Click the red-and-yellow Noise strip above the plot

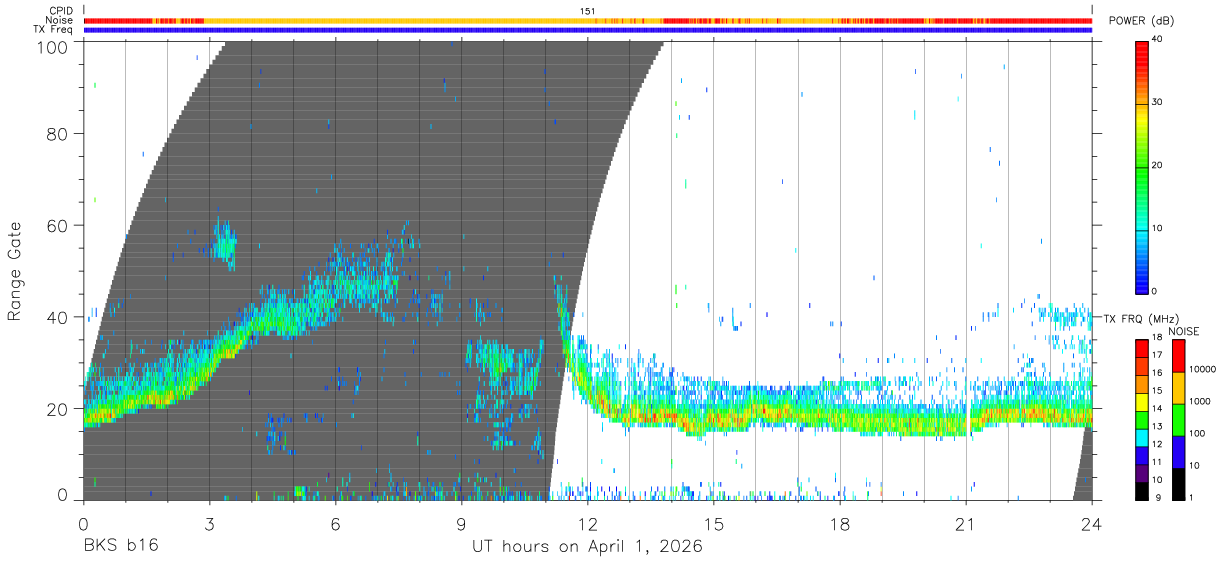[x=588, y=20]
